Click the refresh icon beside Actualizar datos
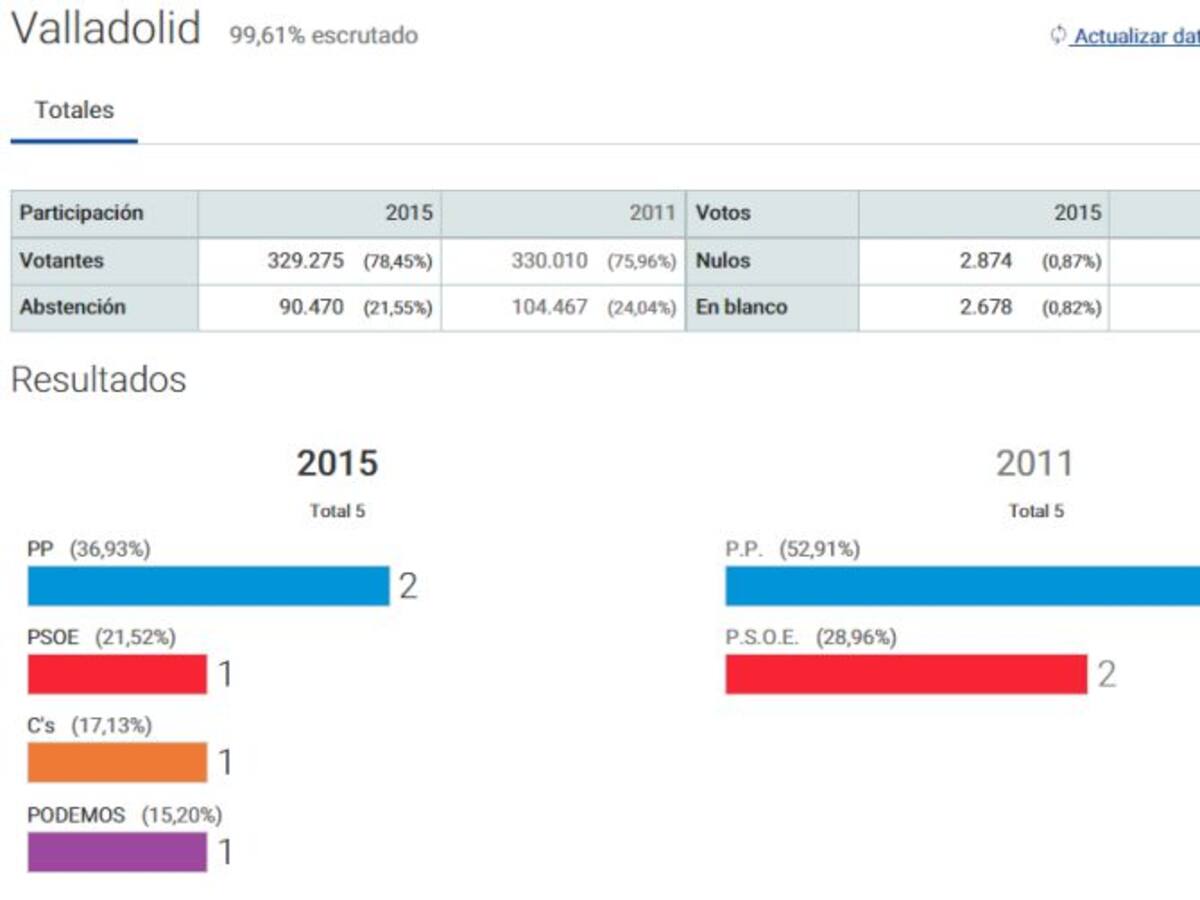 click(1058, 36)
